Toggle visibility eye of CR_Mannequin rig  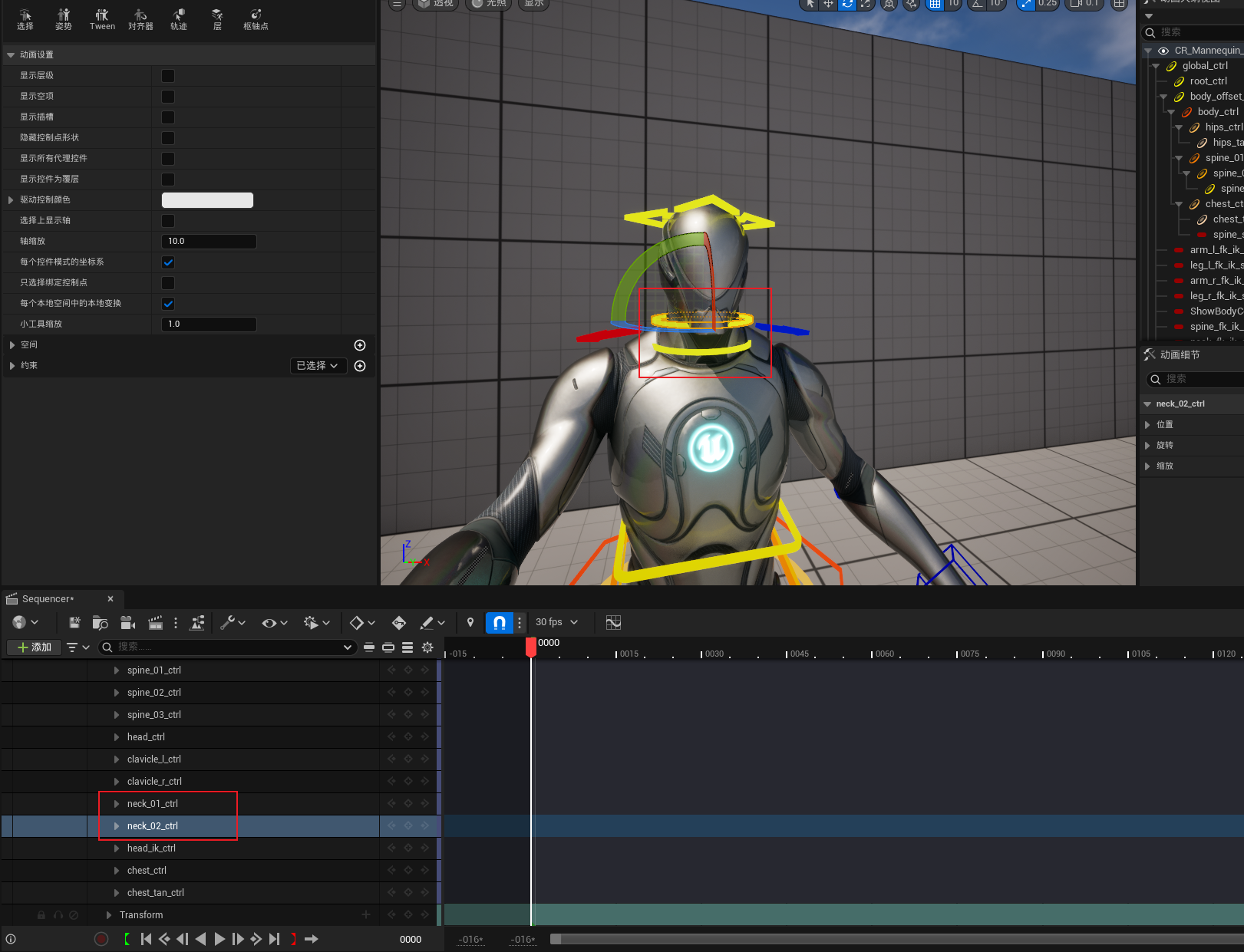point(1163,51)
